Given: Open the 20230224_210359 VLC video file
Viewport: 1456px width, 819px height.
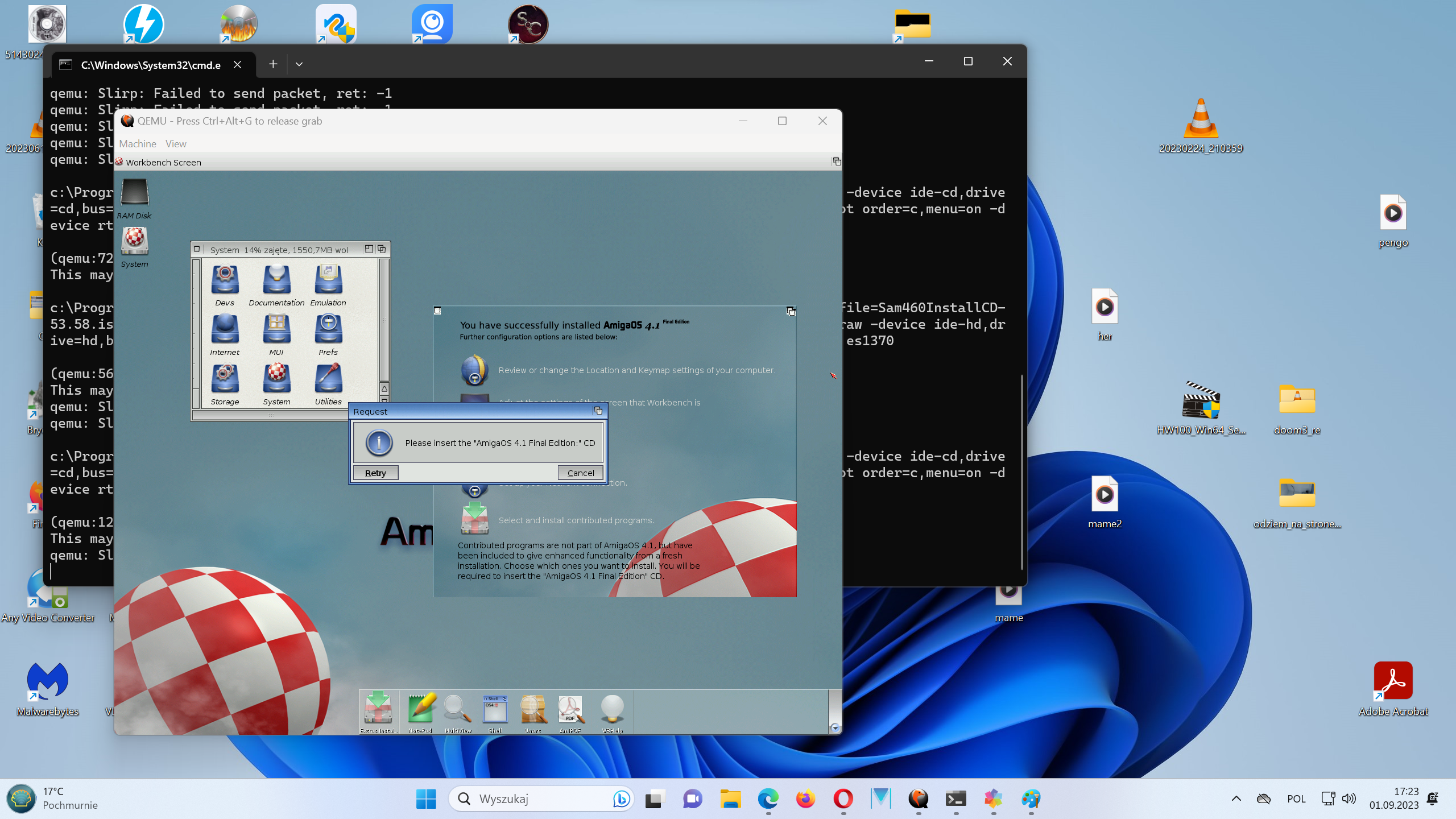Looking at the screenshot, I should pos(1201,126).
